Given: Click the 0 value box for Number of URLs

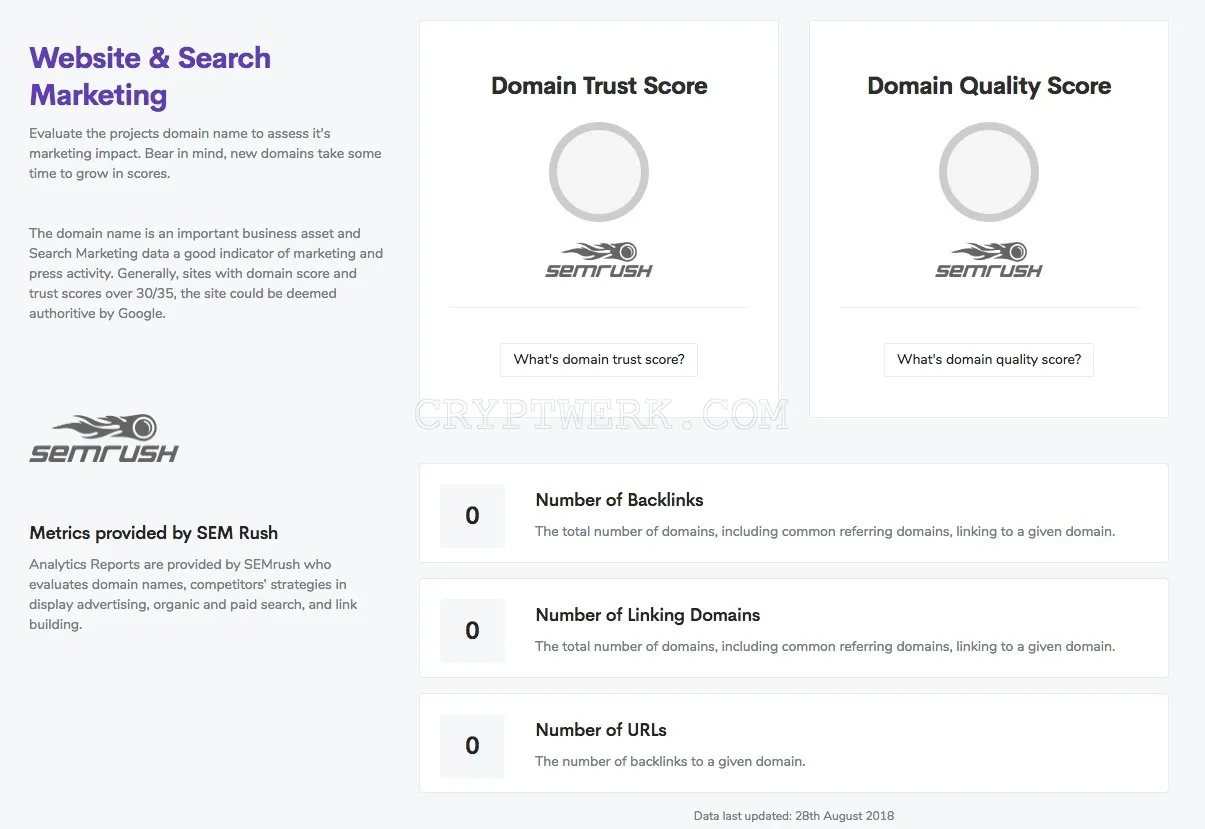Looking at the screenshot, I should point(473,746).
